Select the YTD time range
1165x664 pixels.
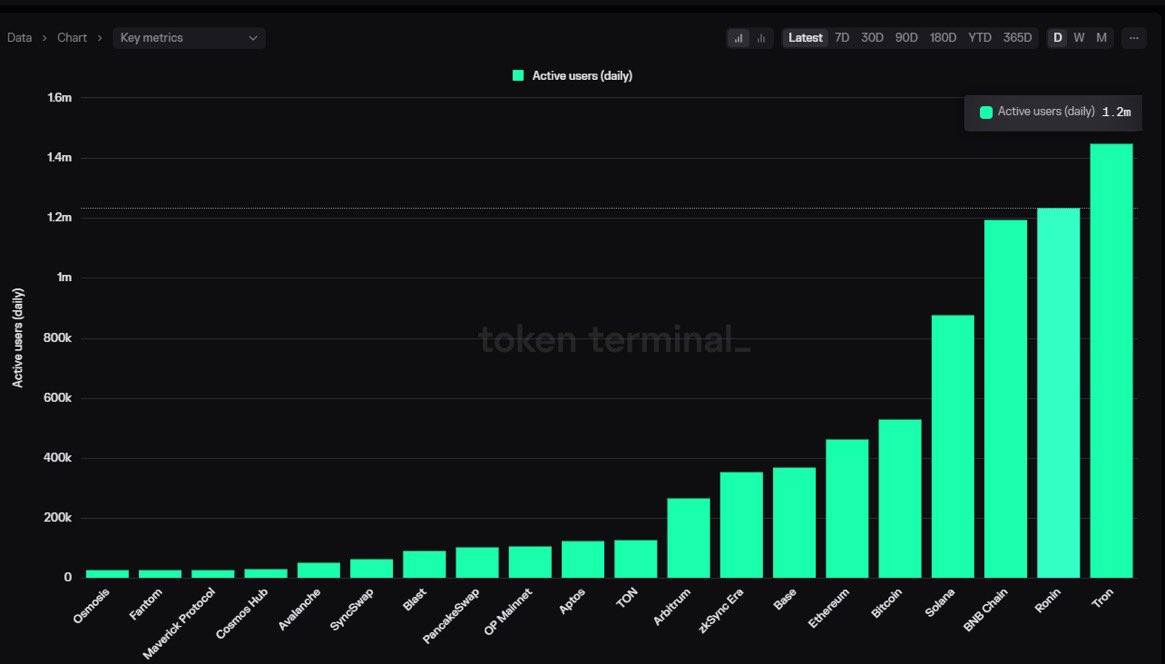[979, 38]
